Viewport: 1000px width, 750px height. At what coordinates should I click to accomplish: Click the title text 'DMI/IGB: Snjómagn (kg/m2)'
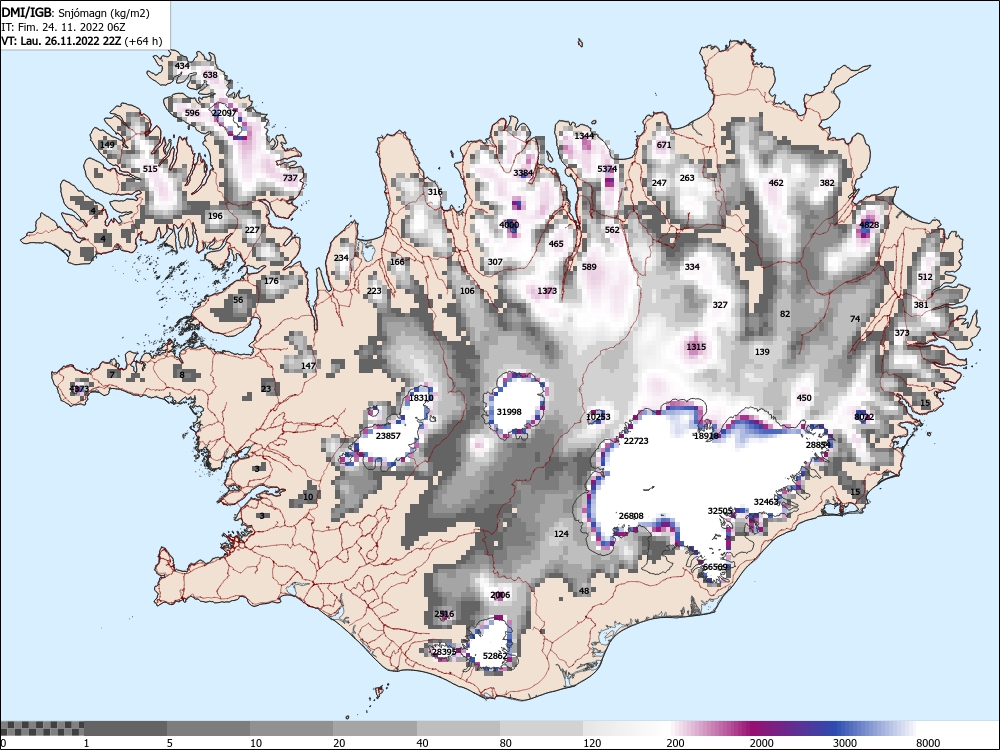[75, 13]
